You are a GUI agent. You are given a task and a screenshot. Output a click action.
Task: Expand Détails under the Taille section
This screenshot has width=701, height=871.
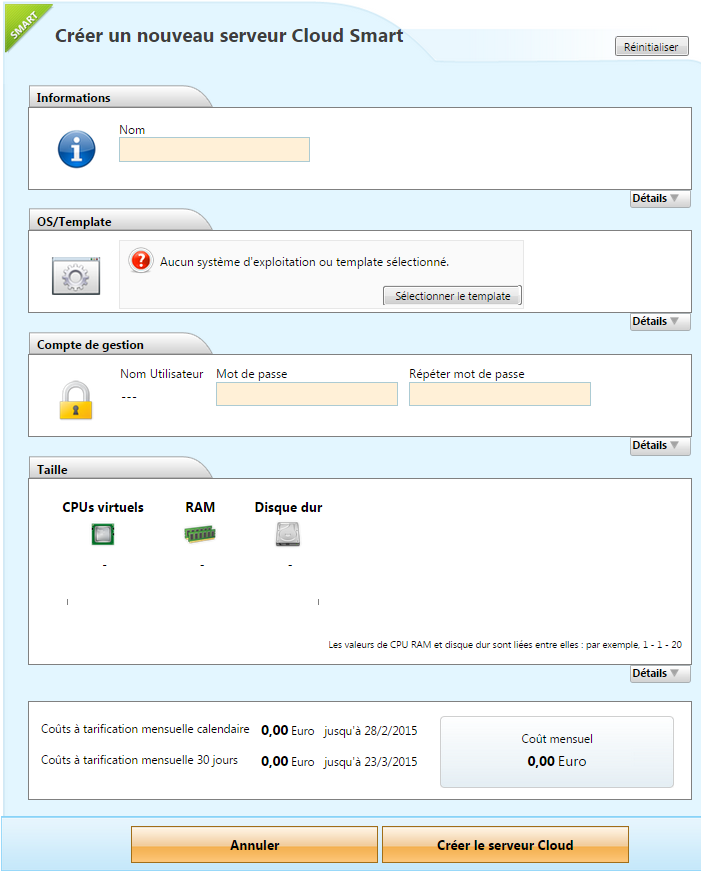click(x=660, y=674)
